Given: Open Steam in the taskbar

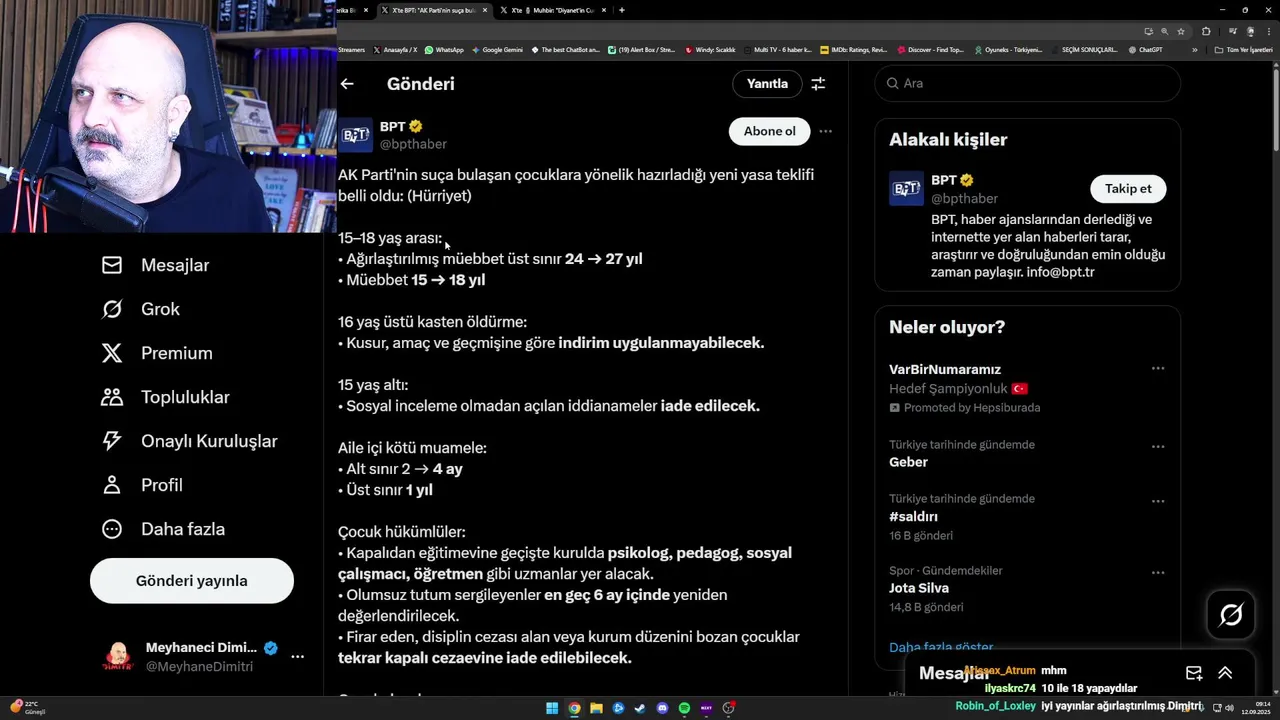Looking at the screenshot, I should 640,708.
